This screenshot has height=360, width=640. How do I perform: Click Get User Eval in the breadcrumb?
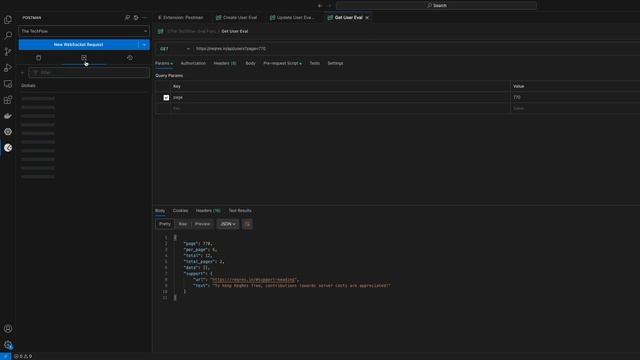pyautogui.click(x=235, y=31)
